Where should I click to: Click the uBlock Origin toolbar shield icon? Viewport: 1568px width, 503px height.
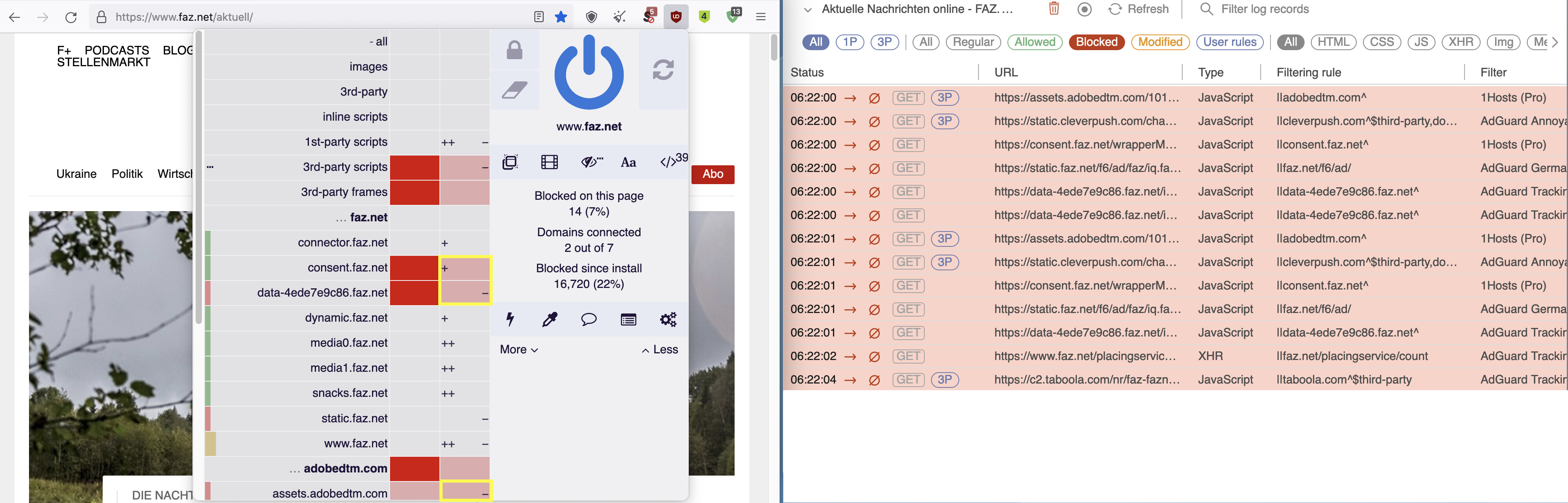676,17
